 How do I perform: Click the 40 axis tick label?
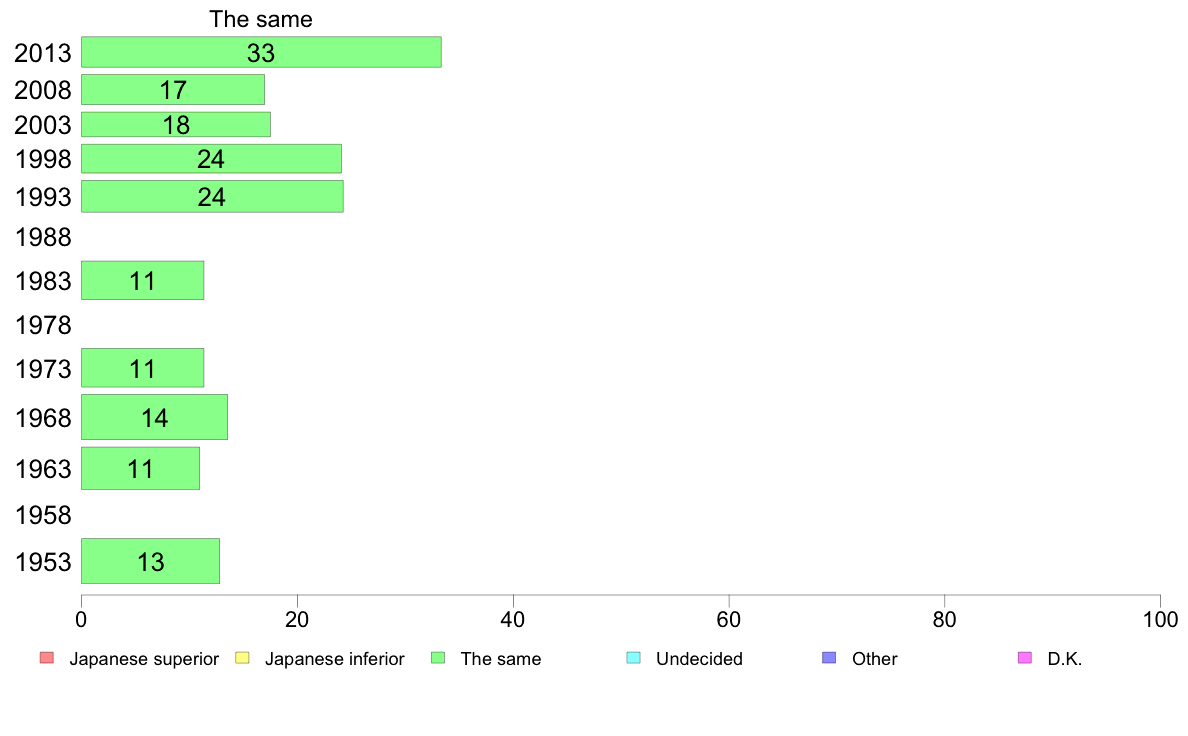(513, 620)
